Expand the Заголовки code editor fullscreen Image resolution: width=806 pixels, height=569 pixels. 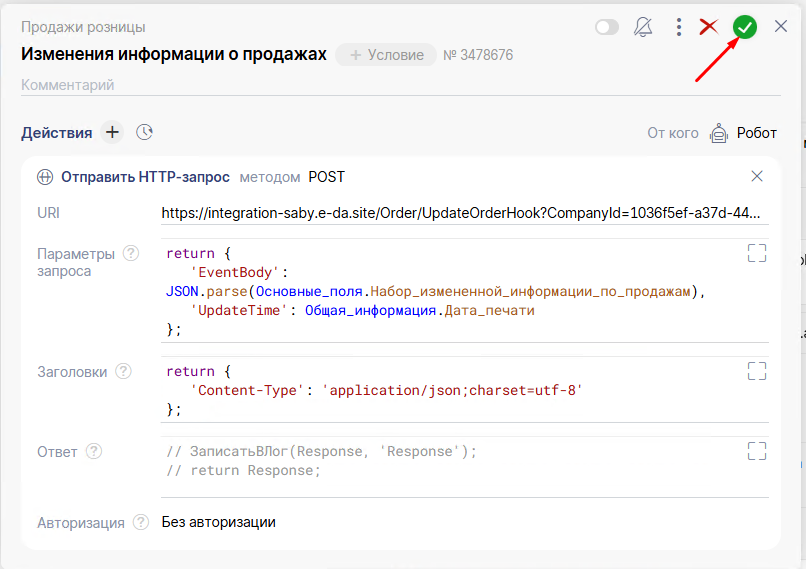click(x=757, y=371)
